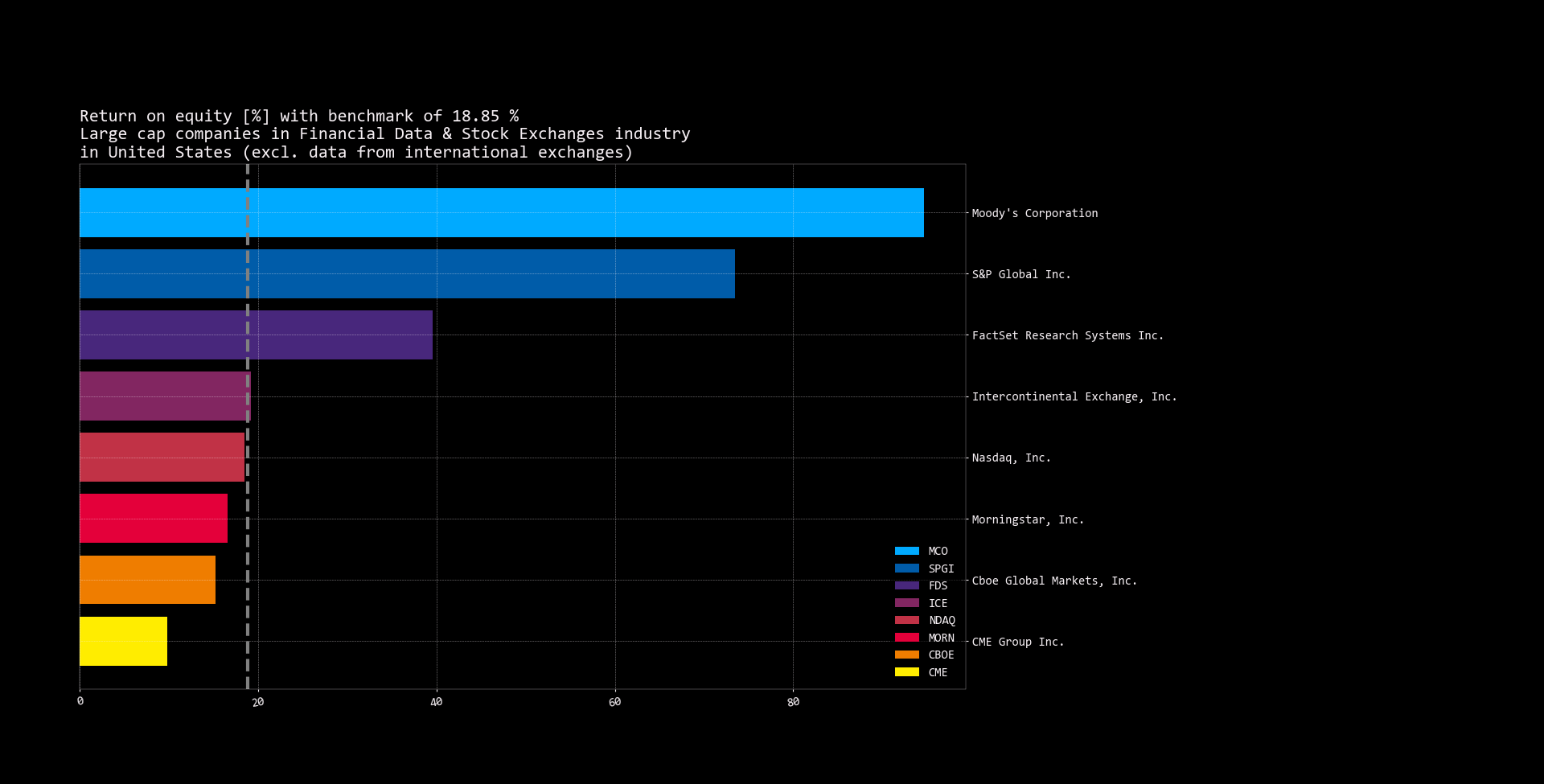Screen dimensions: 1544x784
Task: Click the 'Intercontinental Exchange, Inc.' label
Action: [1074, 396]
